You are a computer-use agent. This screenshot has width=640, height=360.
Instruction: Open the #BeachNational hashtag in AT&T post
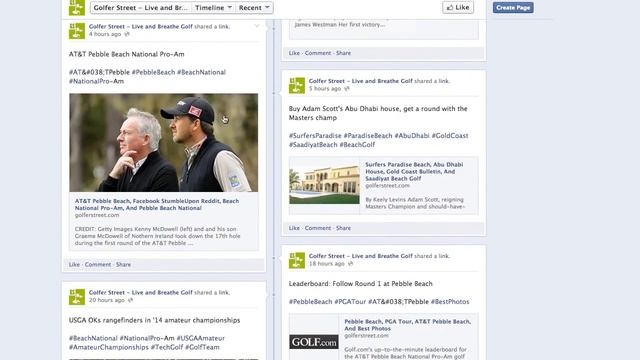tap(201, 72)
